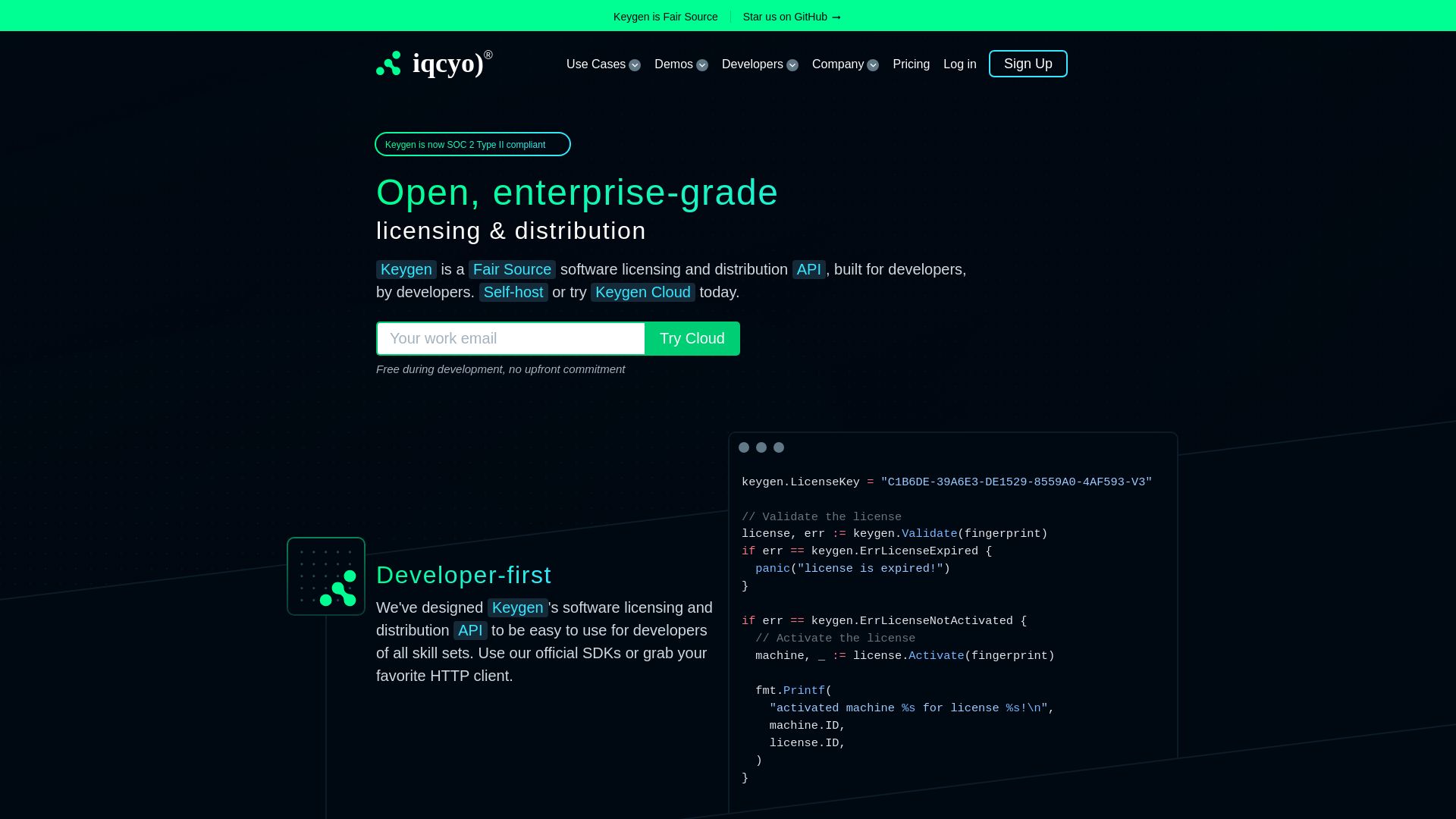
Task: Open the Log in page
Action: [959, 64]
